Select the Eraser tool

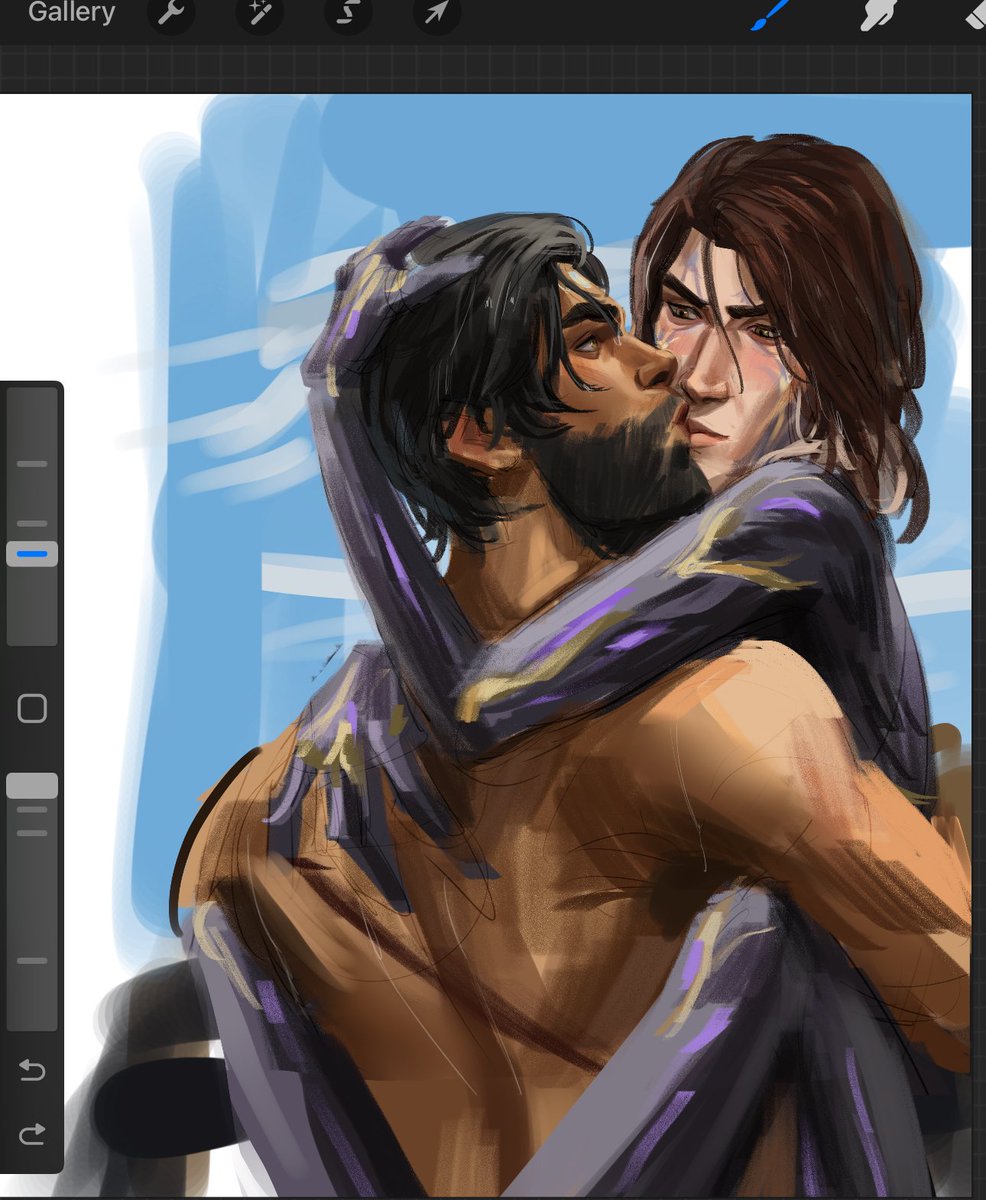974,13
